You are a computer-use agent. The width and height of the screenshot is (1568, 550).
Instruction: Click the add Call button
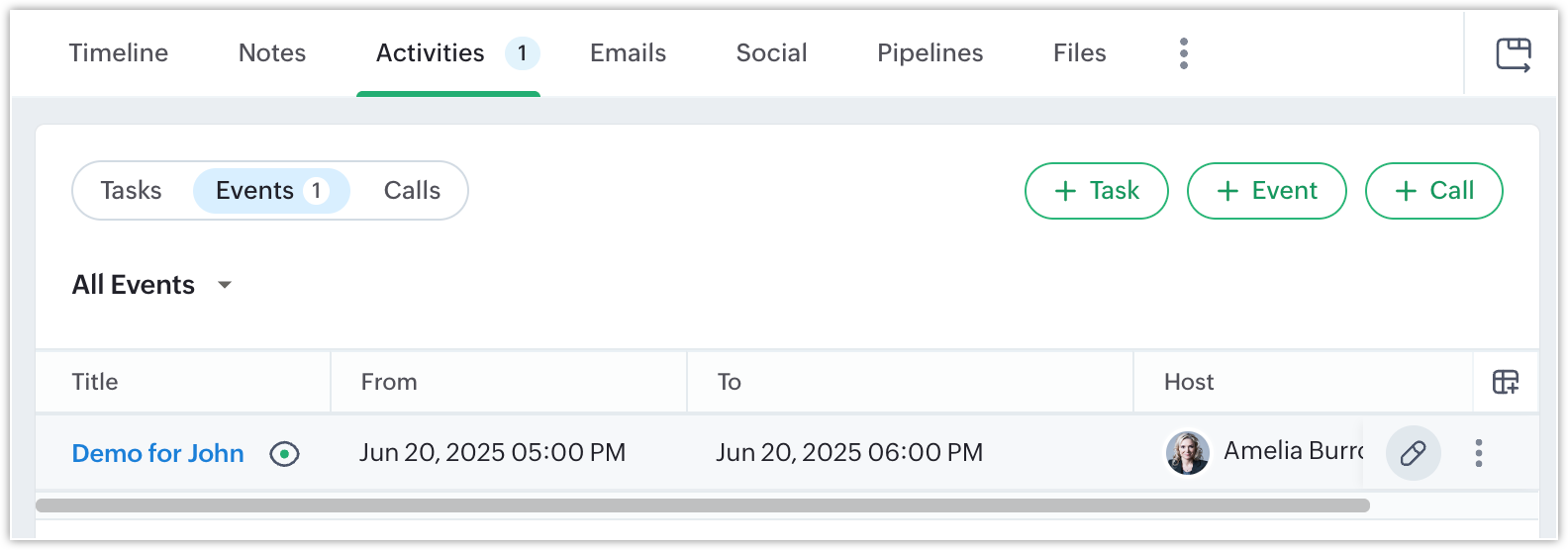pyautogui.click(x=1434, y=191)
